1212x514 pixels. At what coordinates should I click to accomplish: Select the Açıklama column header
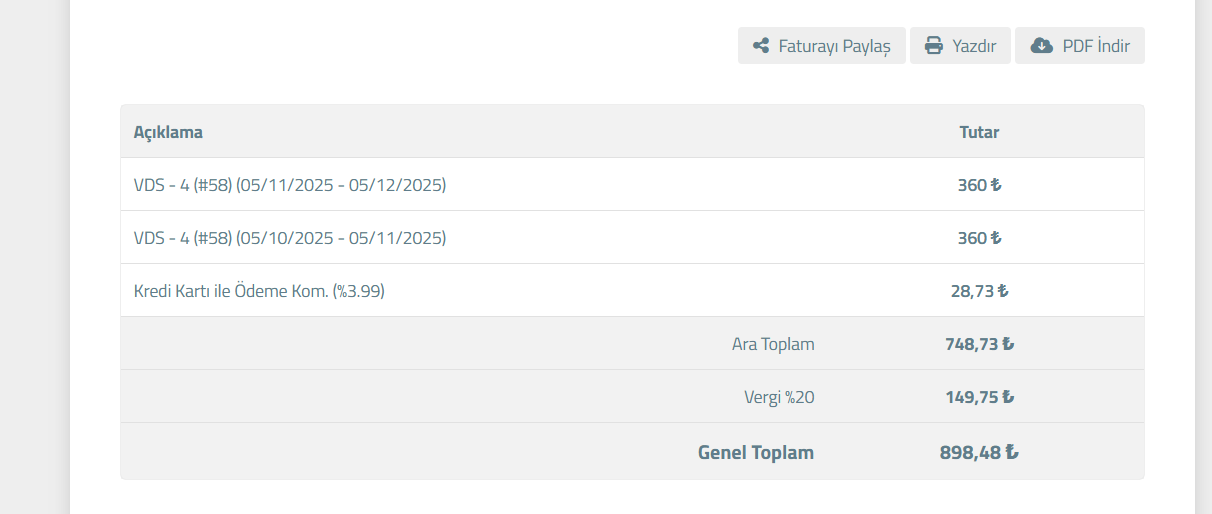click(x=168, y=132)
